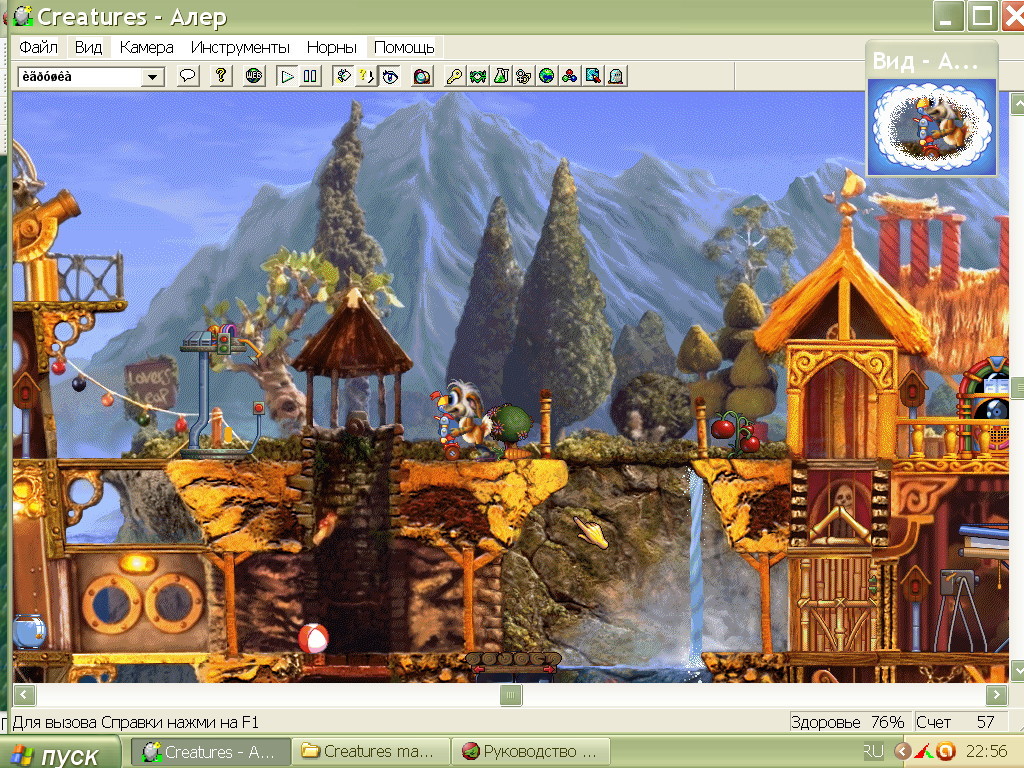Open the Файл menu
The image size is (1024, 768).
coord(39,48)
